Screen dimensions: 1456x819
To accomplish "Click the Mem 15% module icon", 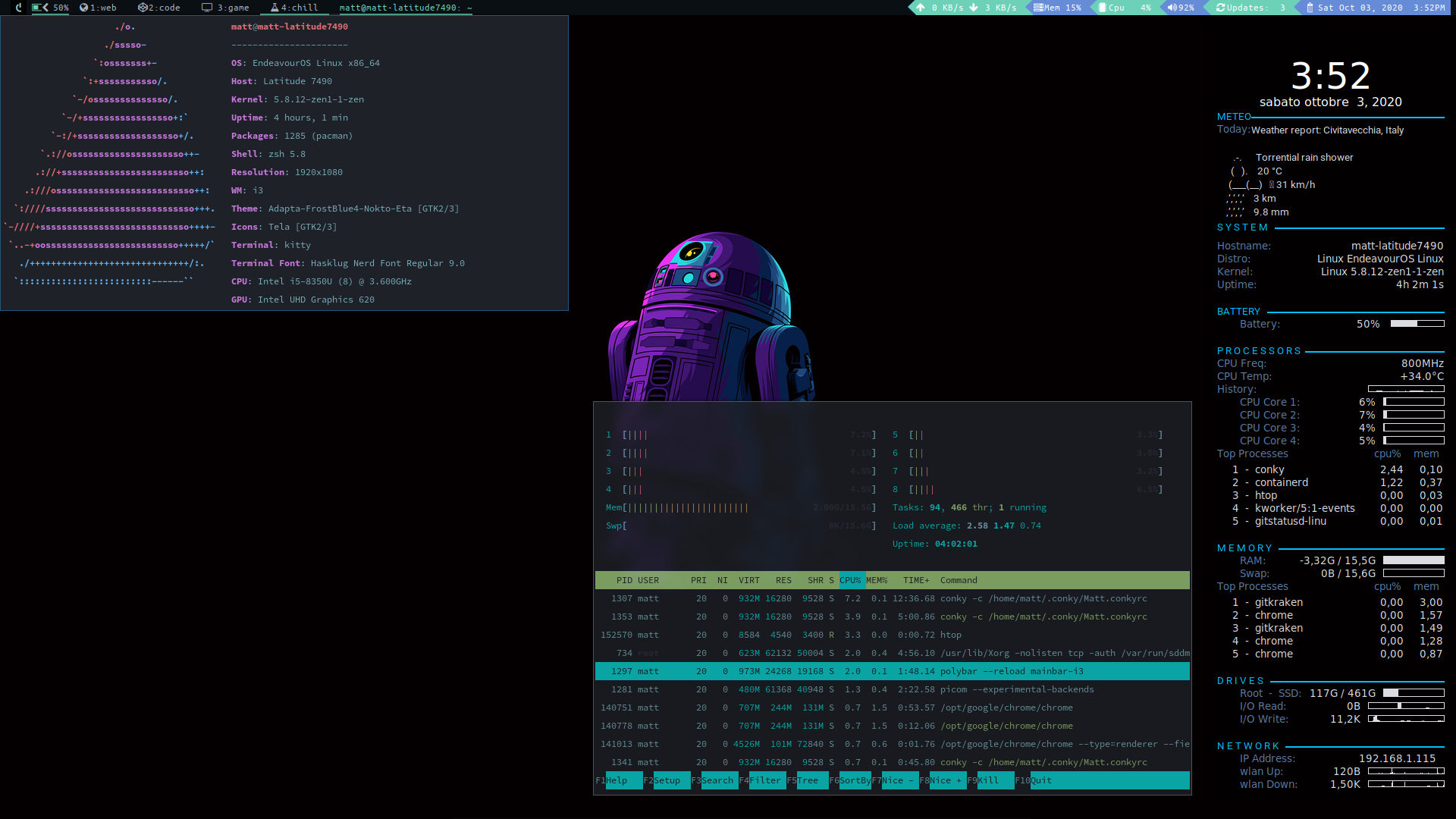I will tap(1038, 8).
